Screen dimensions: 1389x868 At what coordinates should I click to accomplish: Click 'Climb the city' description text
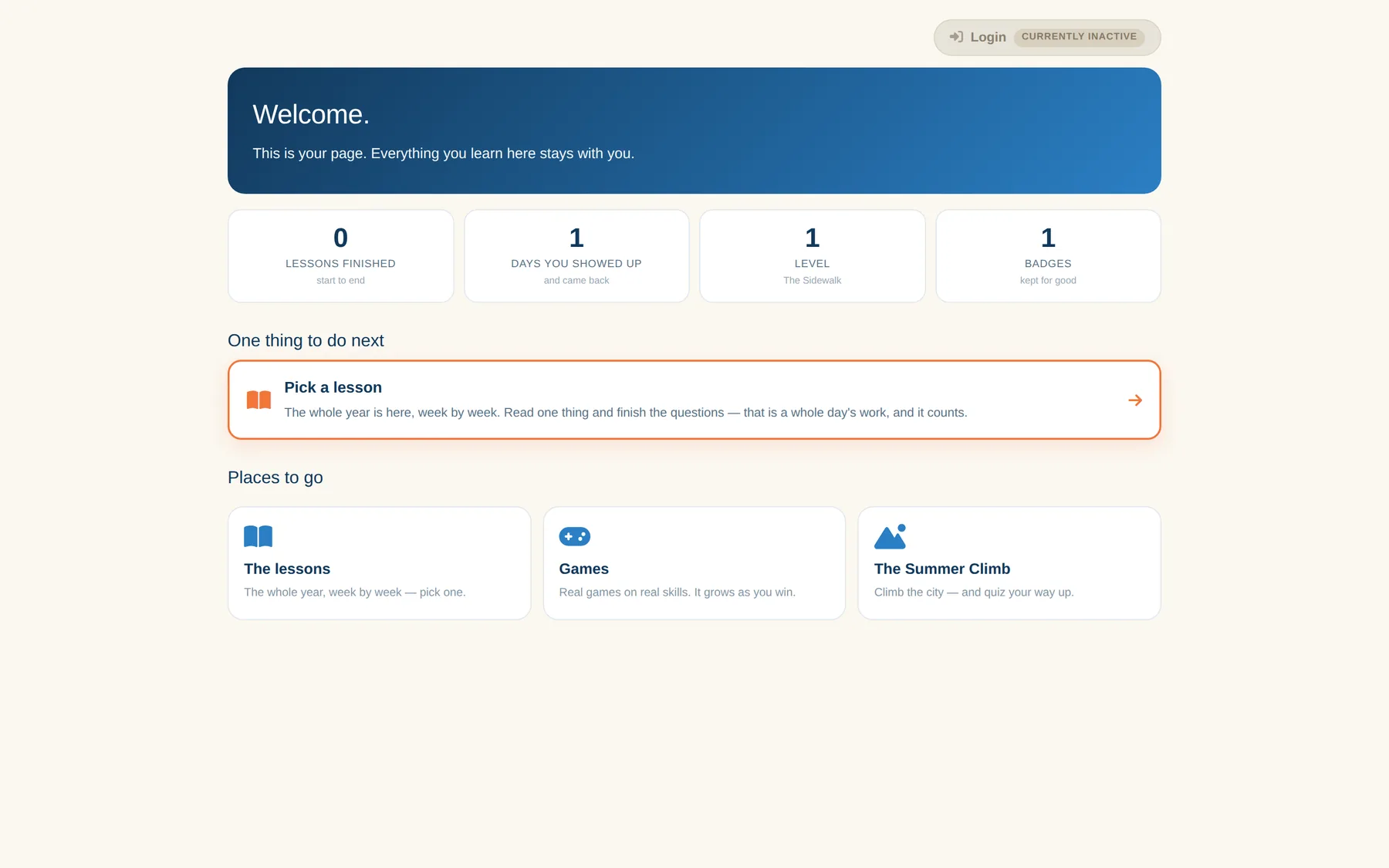click(x=974, y=593)
